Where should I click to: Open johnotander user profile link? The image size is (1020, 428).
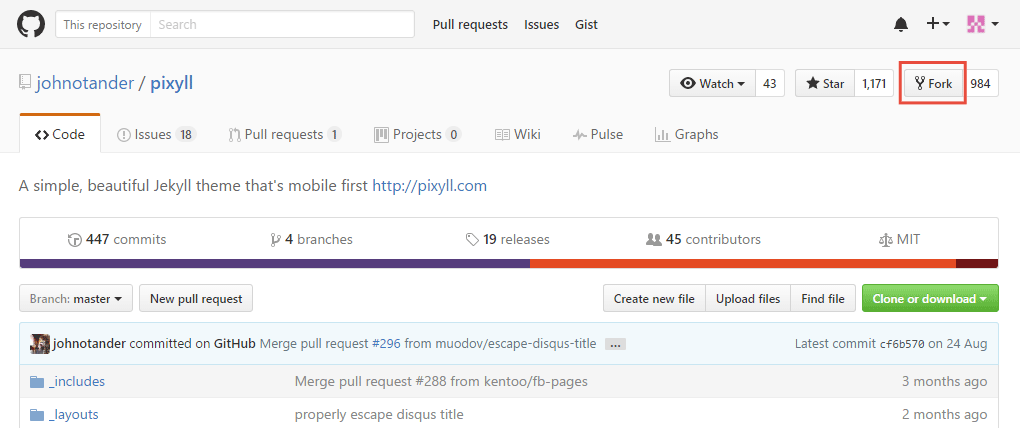click(x=85, y=83)
